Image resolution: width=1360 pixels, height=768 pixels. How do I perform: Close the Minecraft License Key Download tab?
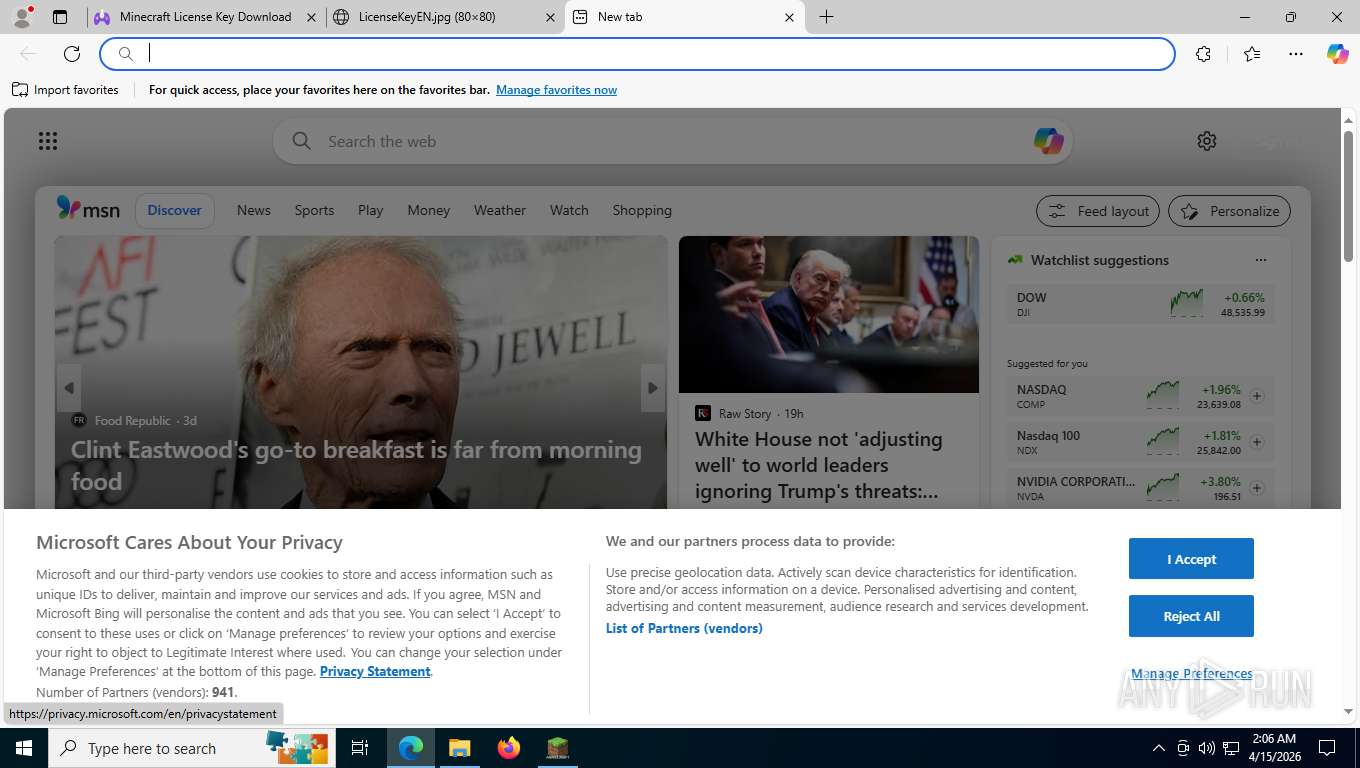(x=310, y=17)
